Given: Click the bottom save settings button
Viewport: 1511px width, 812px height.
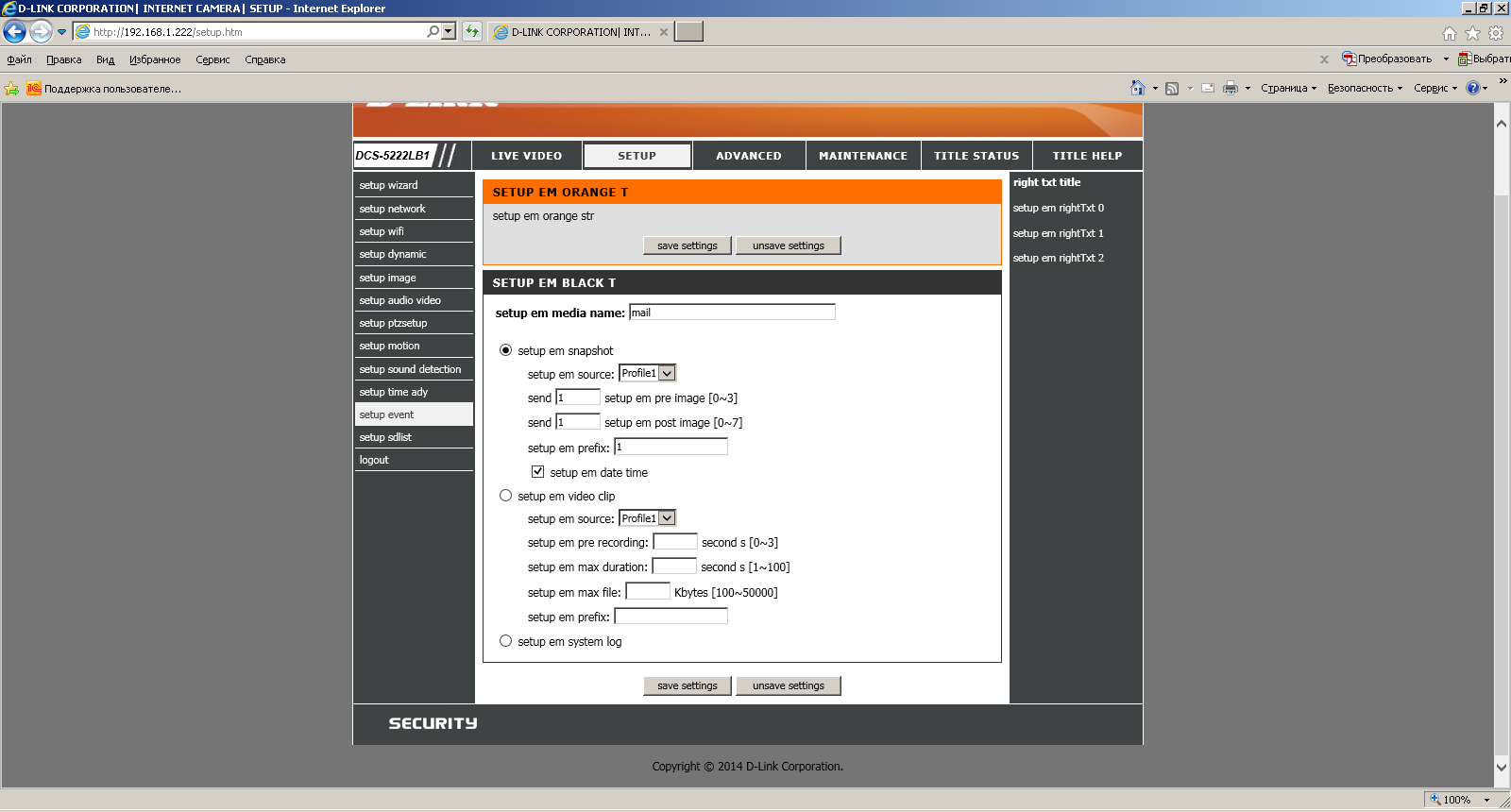Looking at the screenshot, I should coord(687,685).
